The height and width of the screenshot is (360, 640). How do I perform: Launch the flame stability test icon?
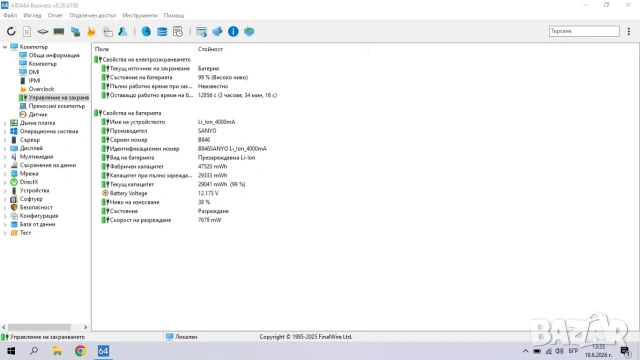(x=91, y=31)
